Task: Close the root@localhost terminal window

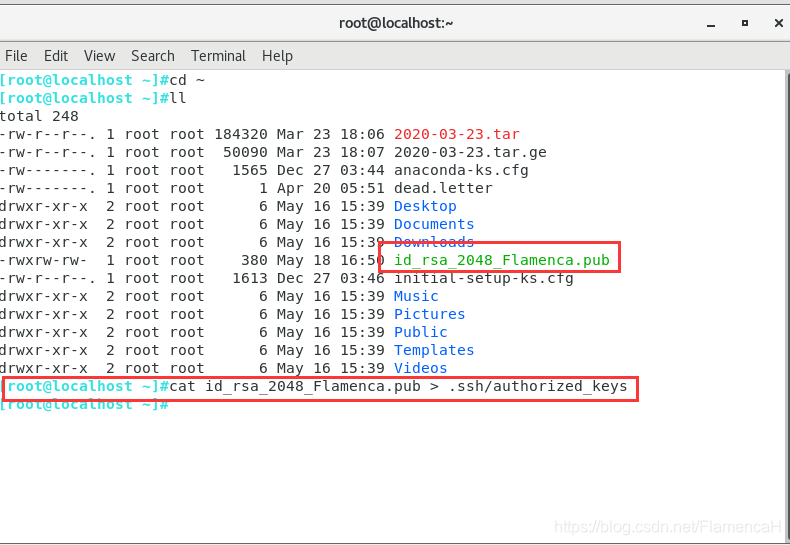Action: [x=778, y=23]
